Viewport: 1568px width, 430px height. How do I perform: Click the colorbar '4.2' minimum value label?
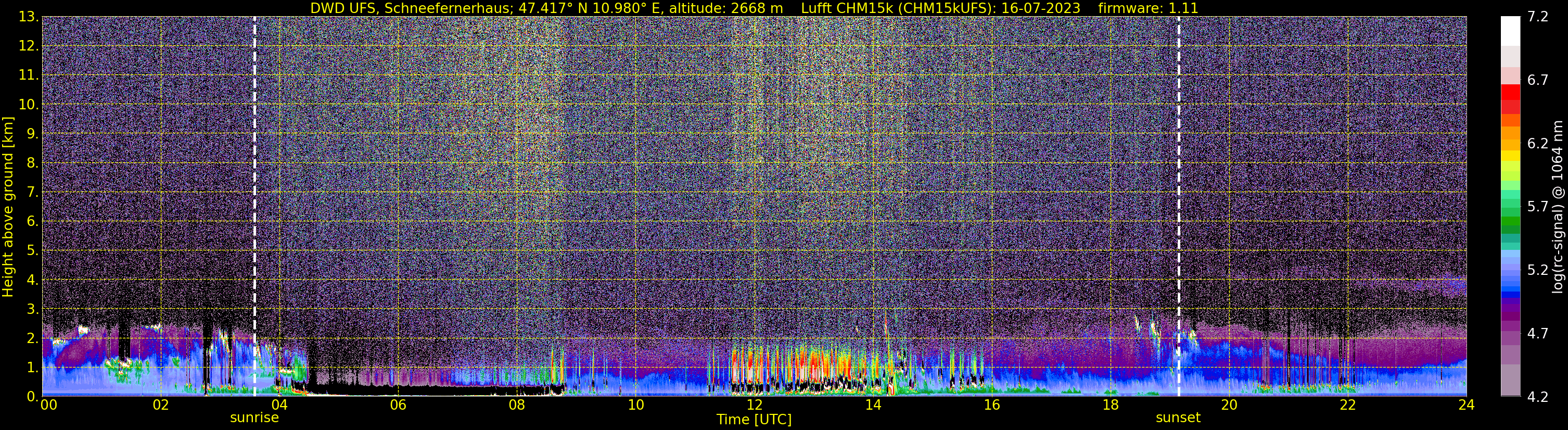coord(1538,397)
